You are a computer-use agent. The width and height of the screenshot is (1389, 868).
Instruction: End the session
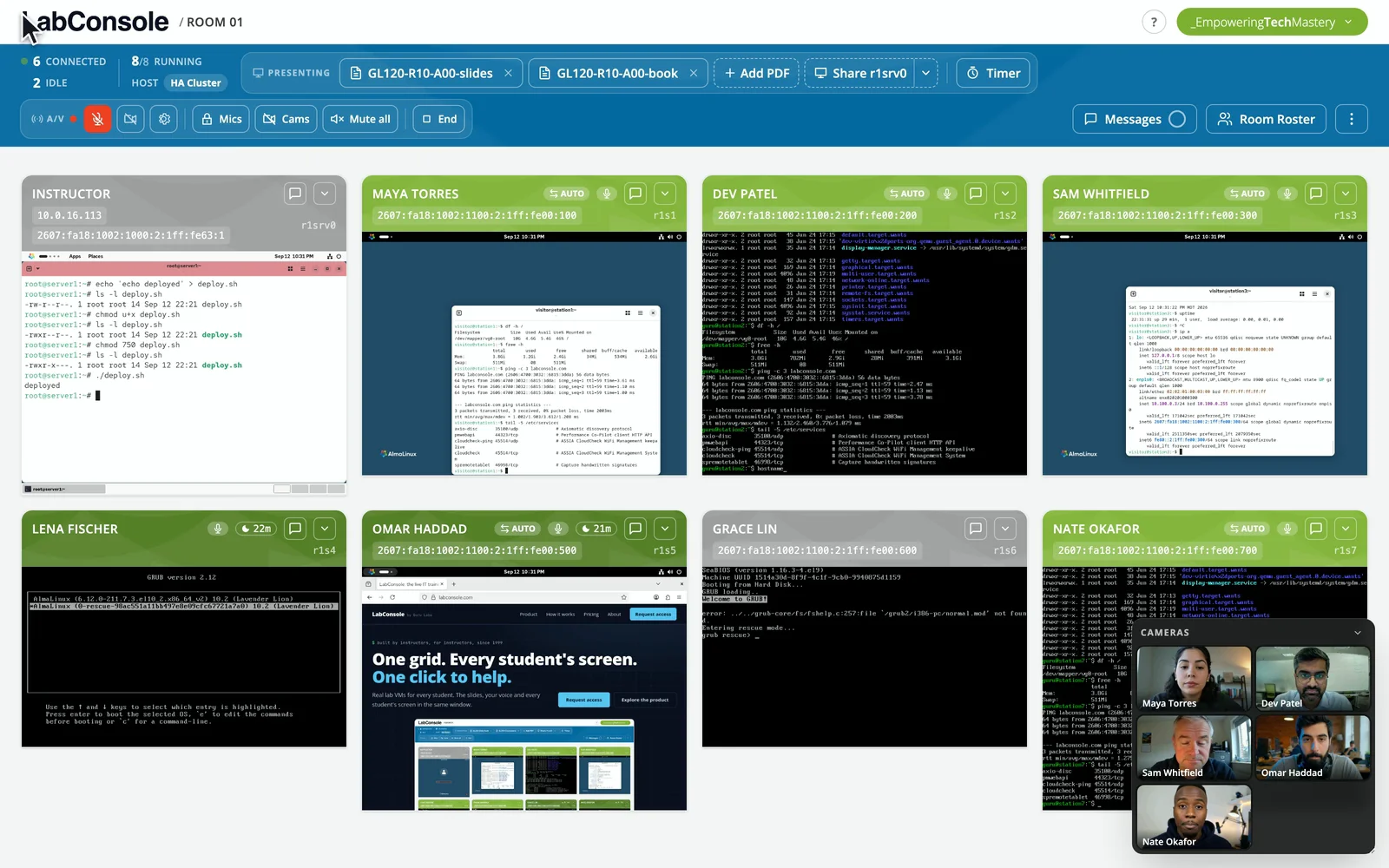click(438, 119)
